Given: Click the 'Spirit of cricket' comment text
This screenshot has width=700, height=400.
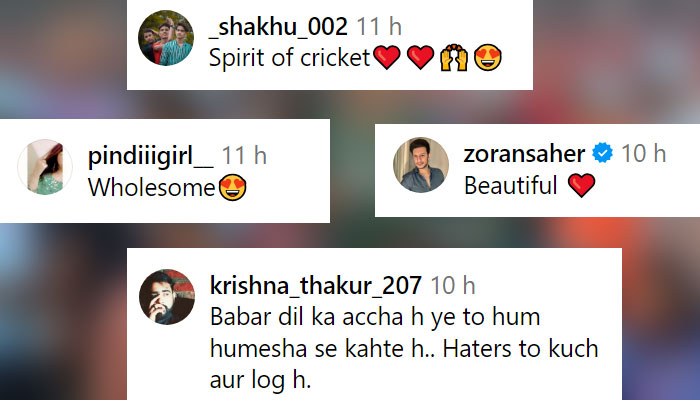Looking at the screenshot, I should (x=290, y=58).
